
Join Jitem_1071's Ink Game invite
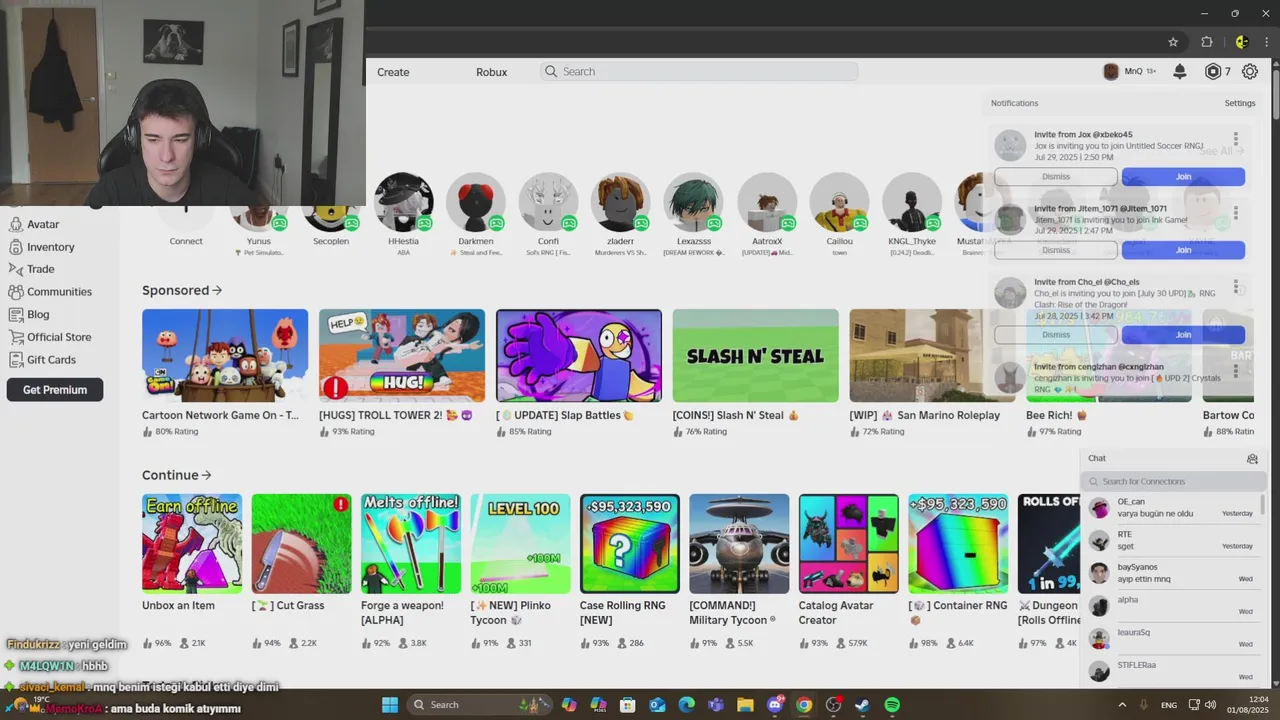tap(1183, 250)
